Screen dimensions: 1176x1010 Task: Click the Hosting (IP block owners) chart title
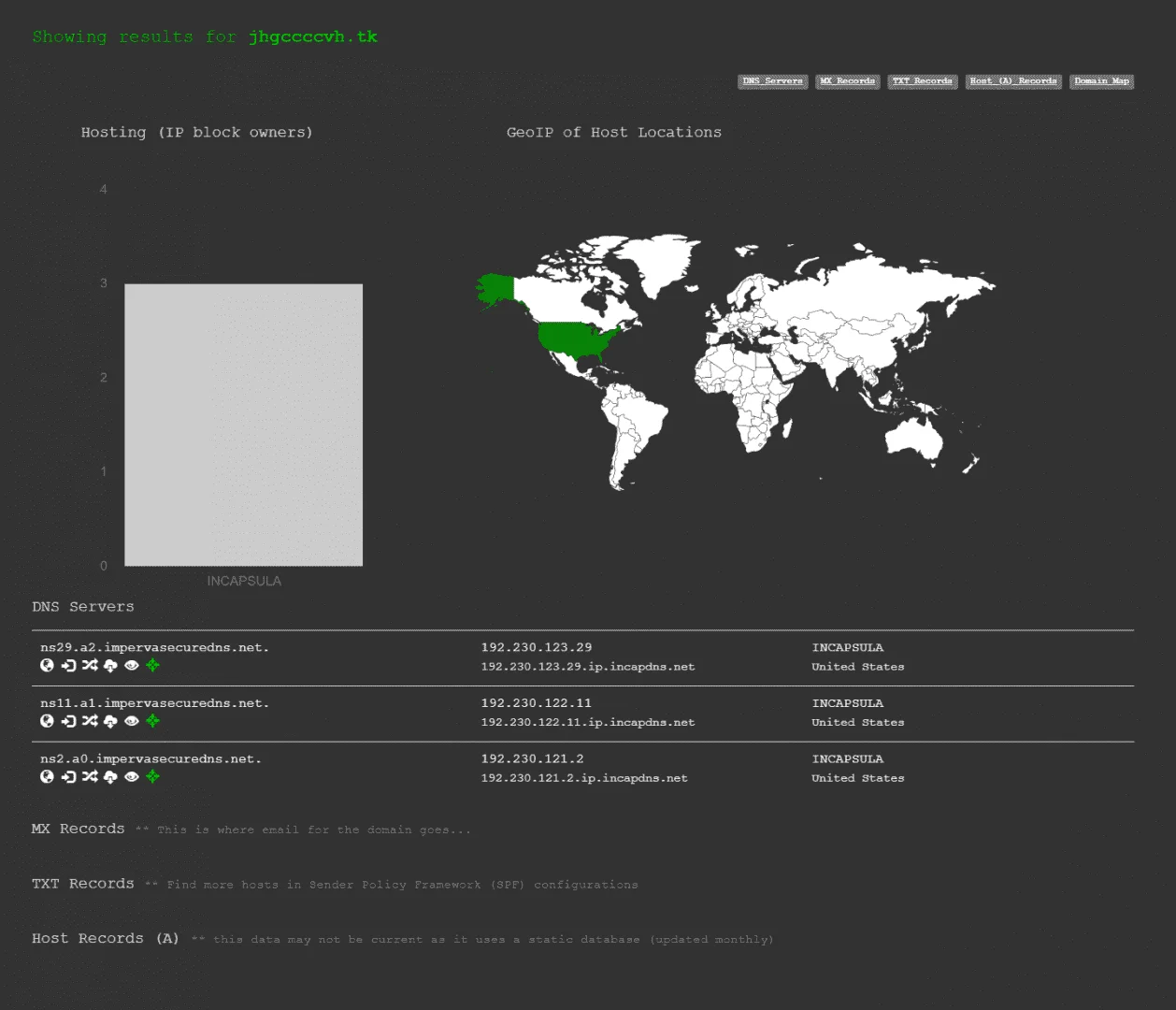point(197,133)
